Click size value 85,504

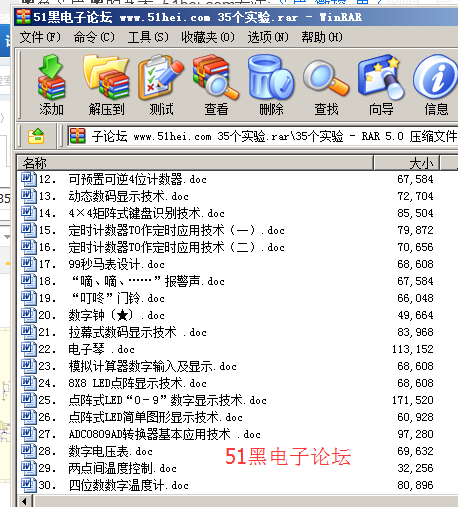(415, 213)
